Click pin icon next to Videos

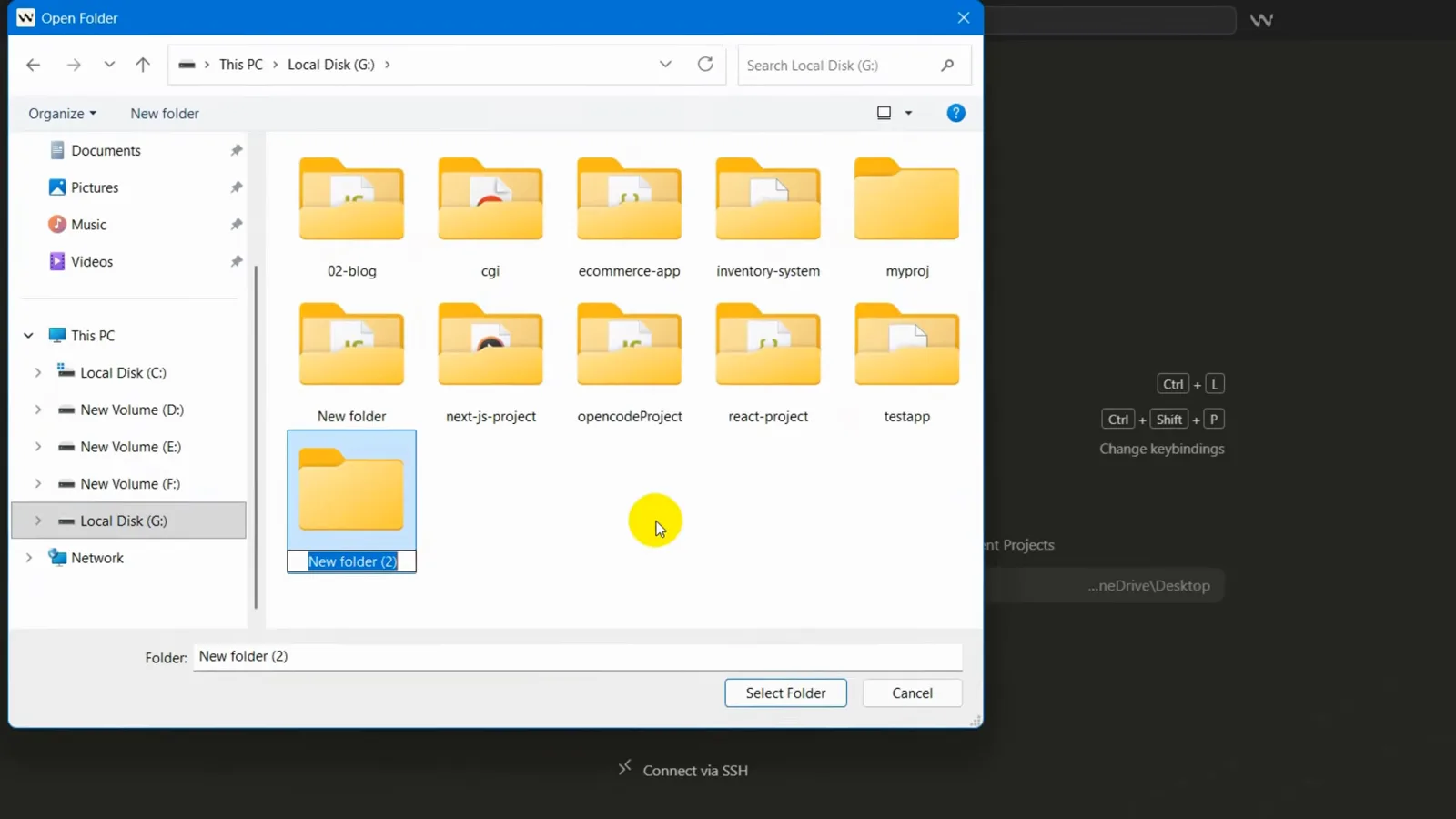[237, 262]
